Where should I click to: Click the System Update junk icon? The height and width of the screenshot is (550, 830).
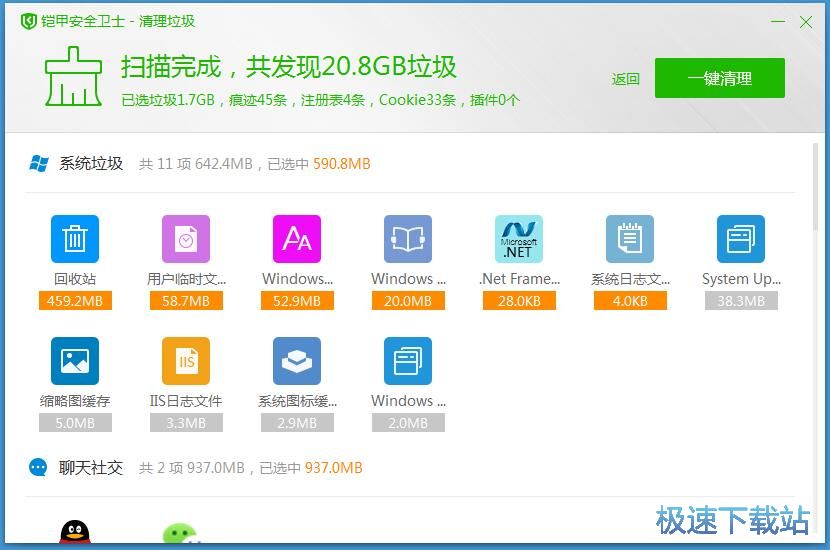coord(741,239)
